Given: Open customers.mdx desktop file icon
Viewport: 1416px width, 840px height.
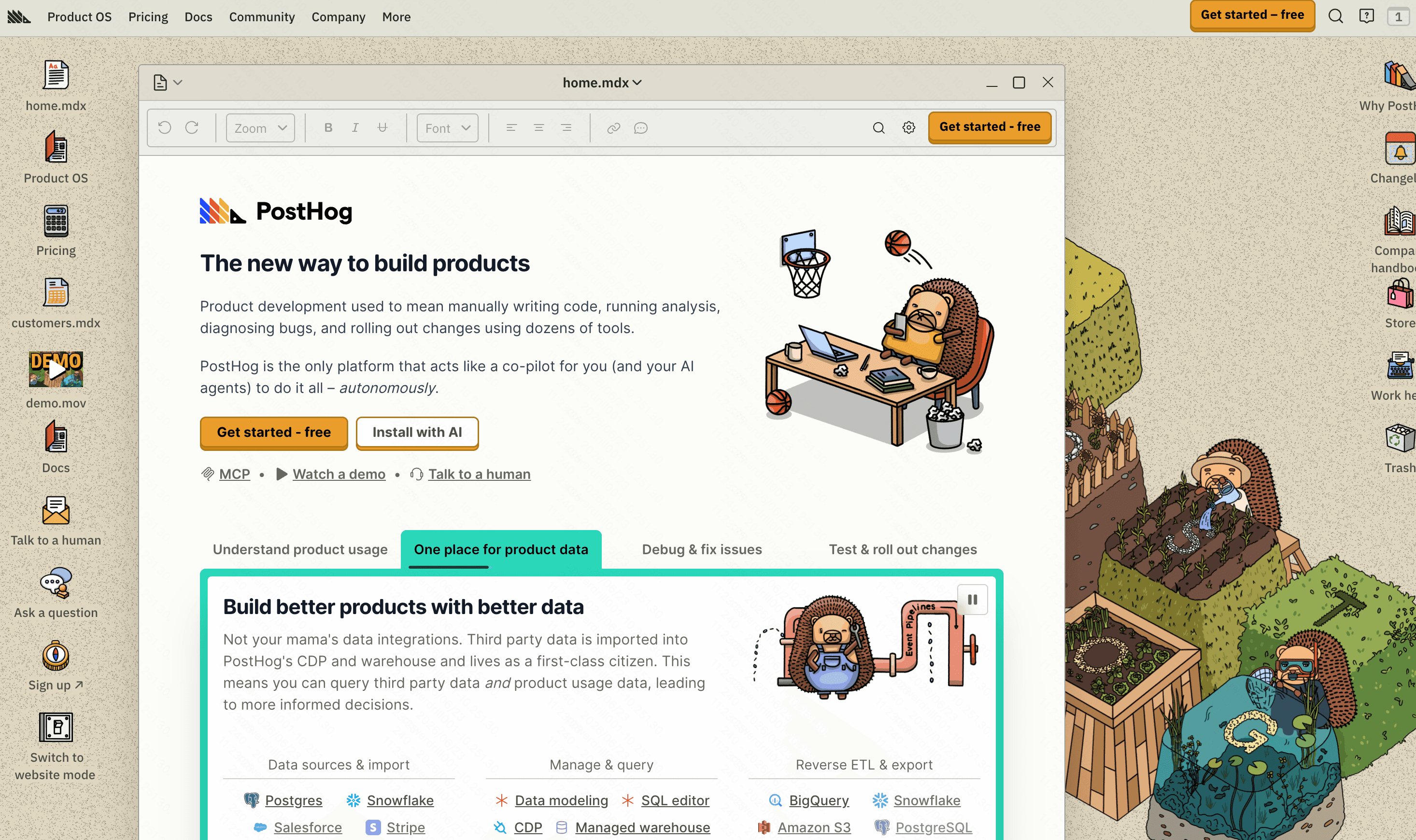Looking at the screenshot, I should (56, 293).
